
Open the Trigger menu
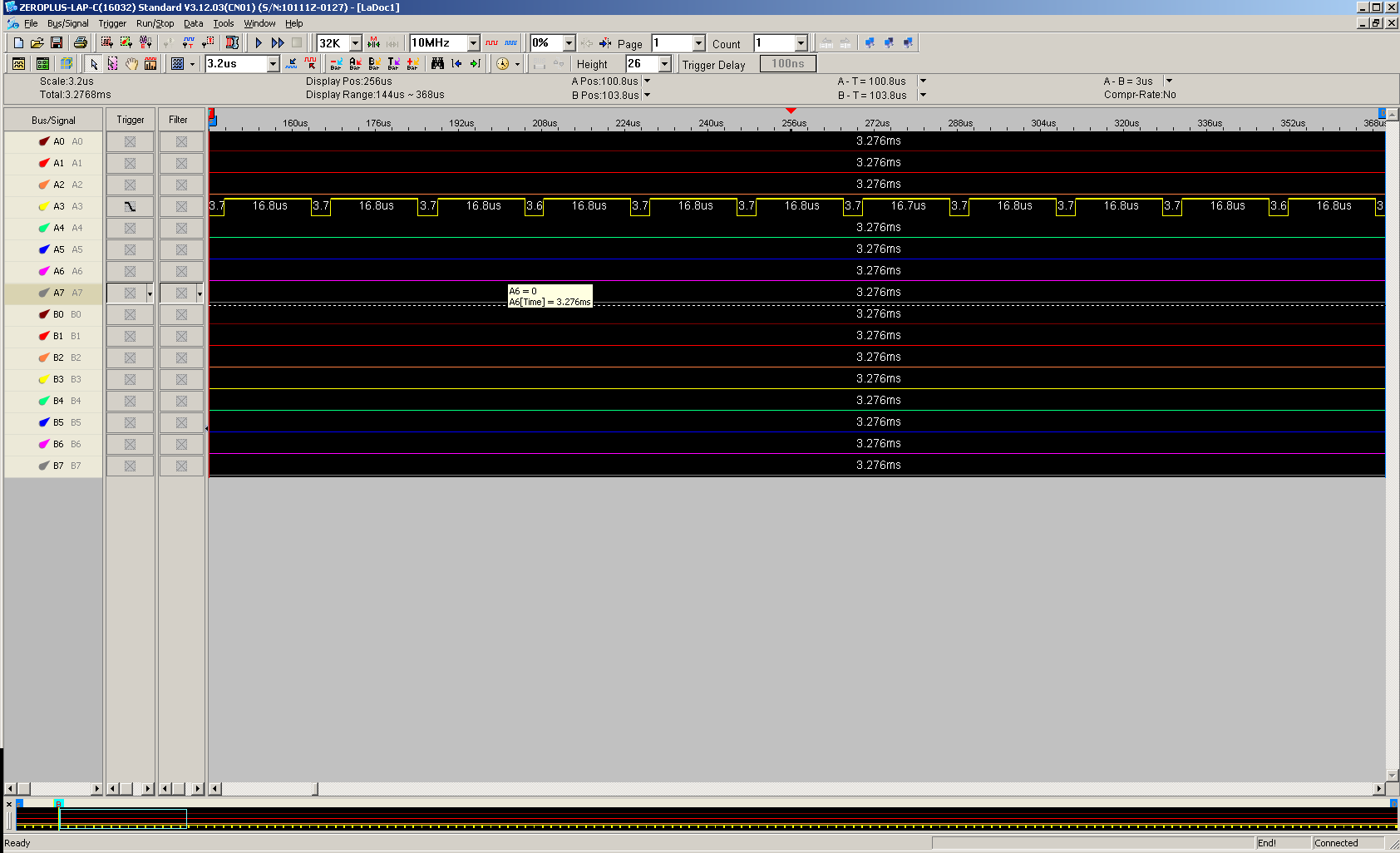[112, 23]
